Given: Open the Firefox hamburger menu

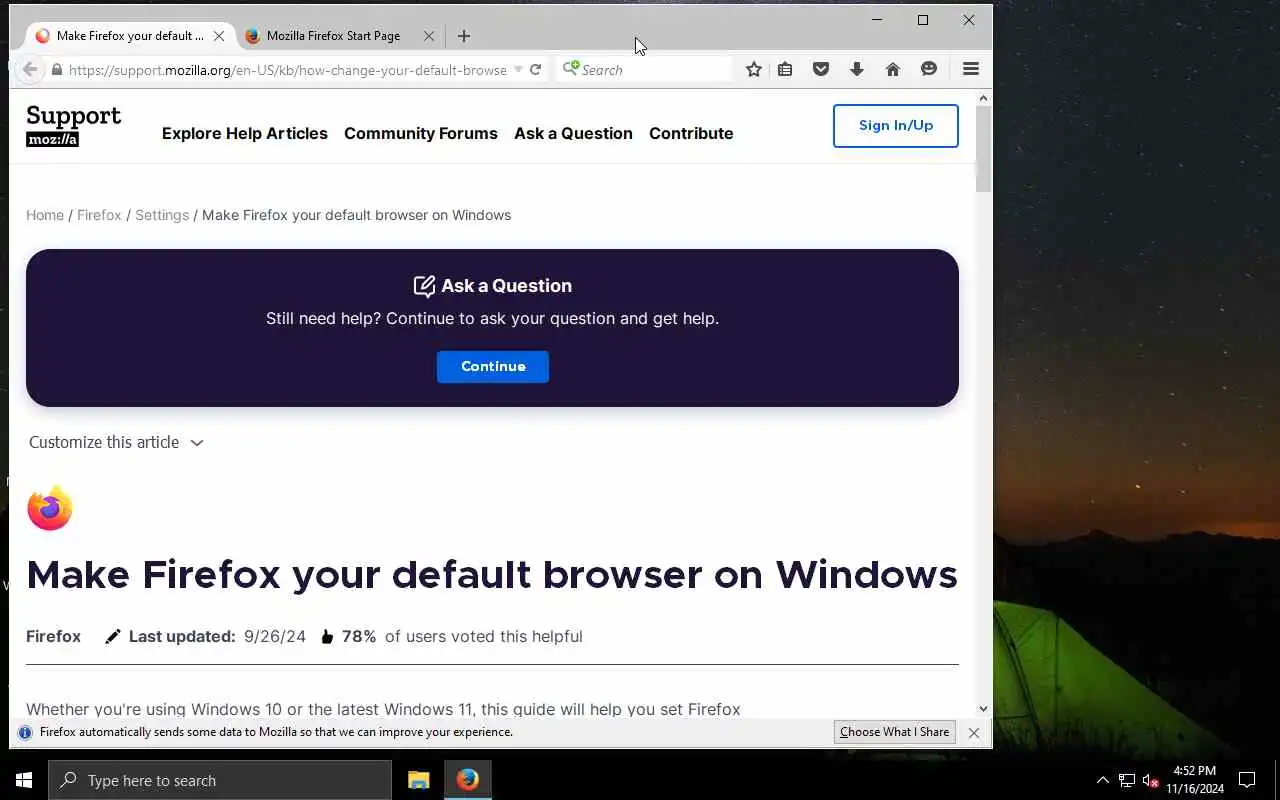Looking at the screenshot, I should 970,69.
